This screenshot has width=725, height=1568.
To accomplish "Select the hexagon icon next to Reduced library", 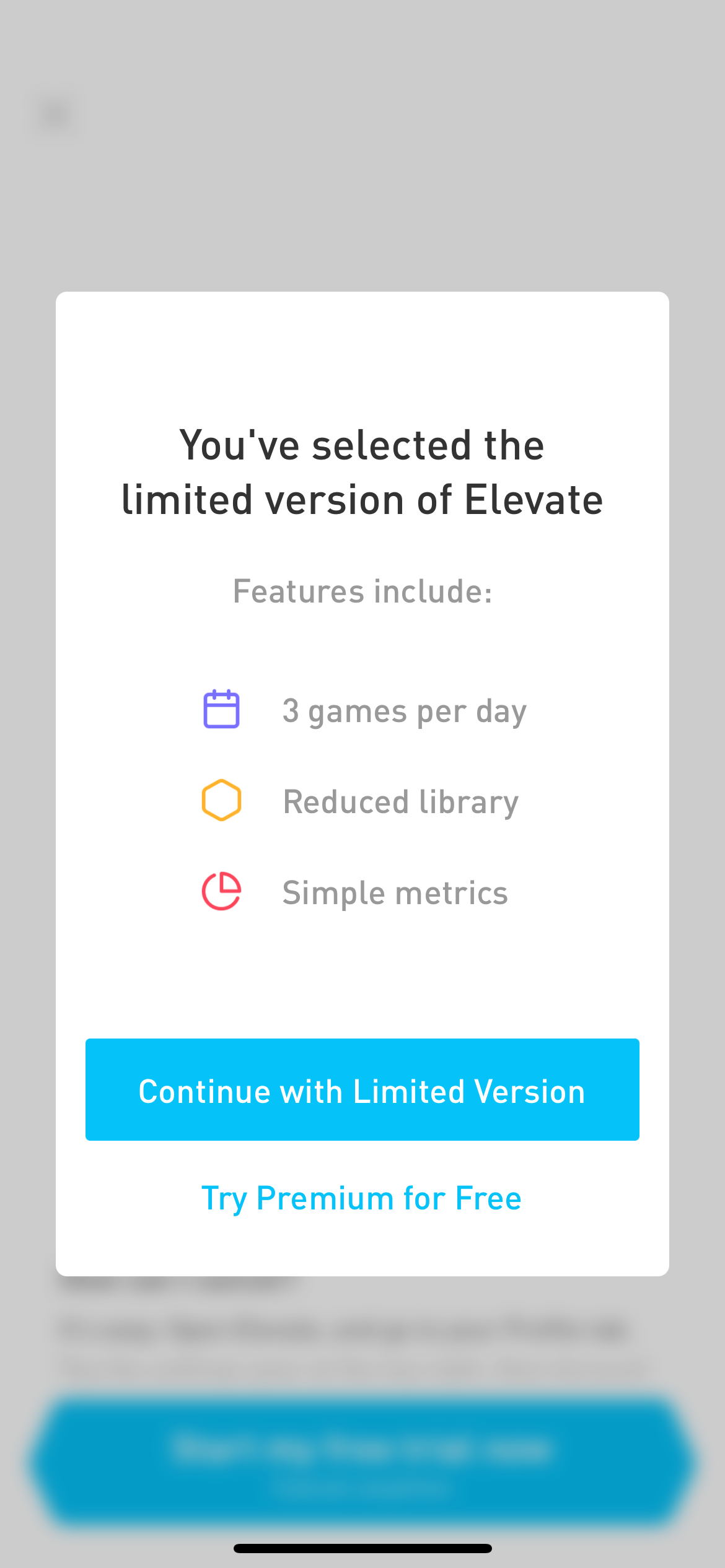I will click(x=221, y=801).
